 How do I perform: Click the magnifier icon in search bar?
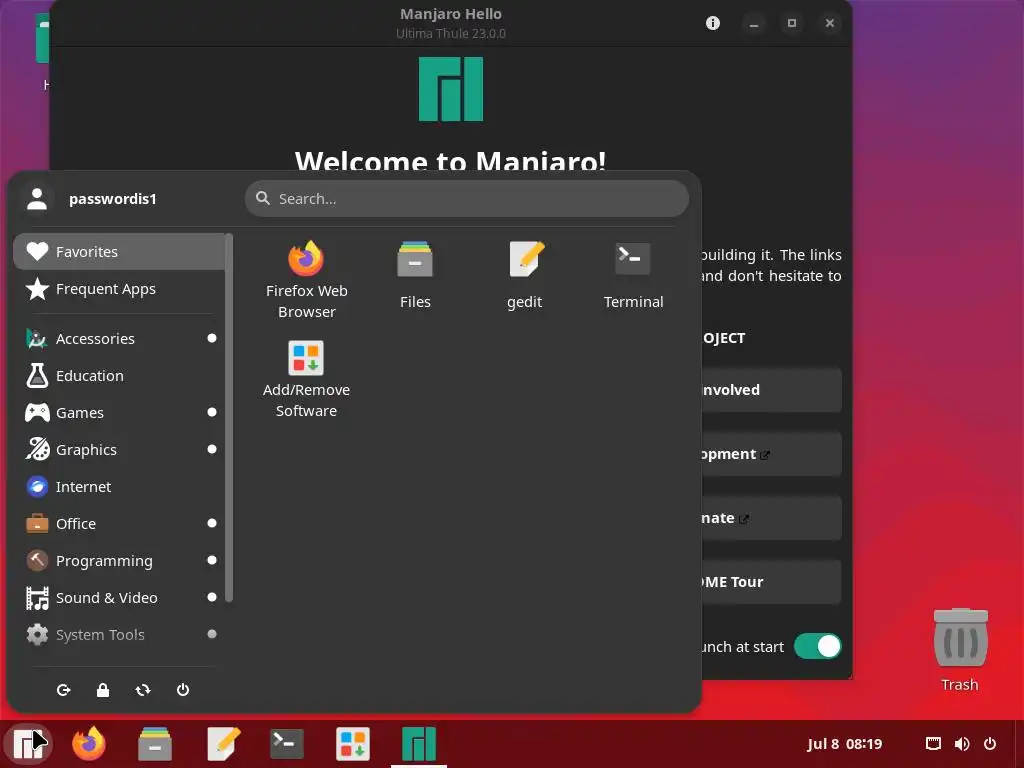click(263, 199)
